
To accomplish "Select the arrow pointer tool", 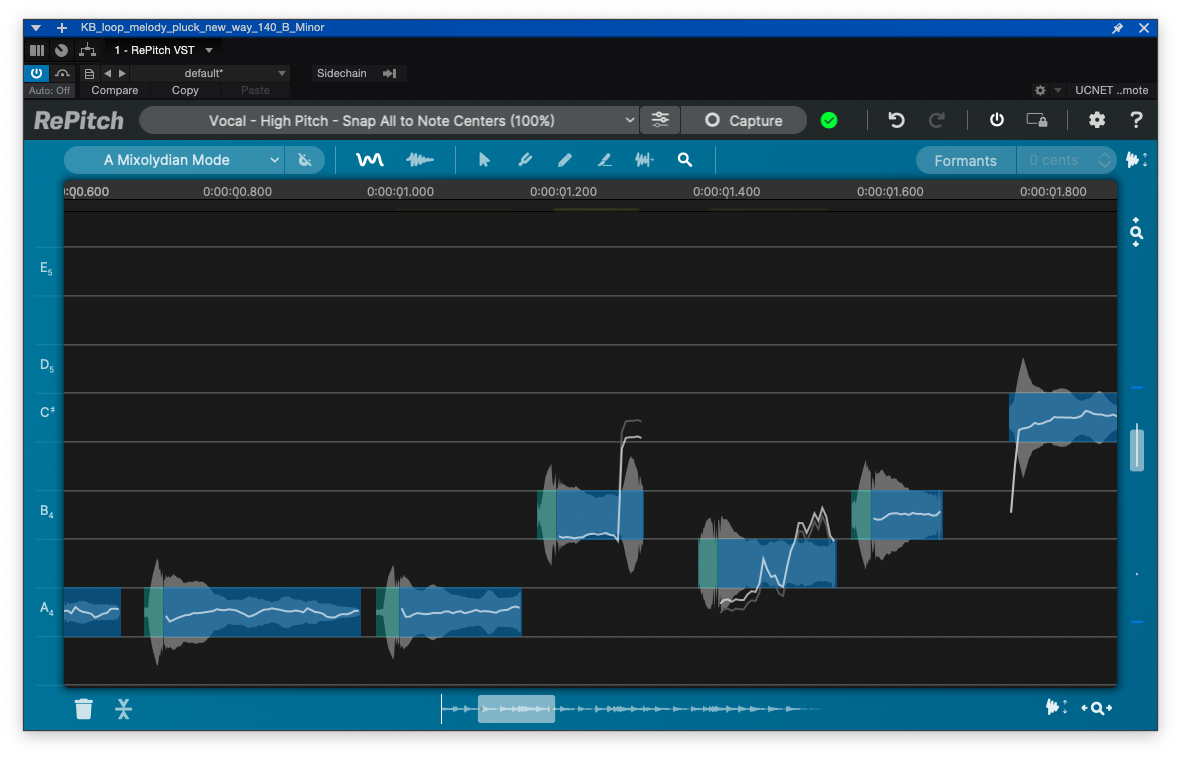I will [x=484, y=160].
